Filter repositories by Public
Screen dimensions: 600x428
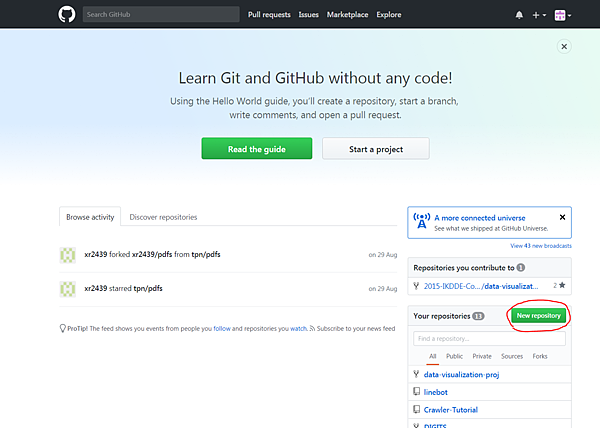pos(454,356)
